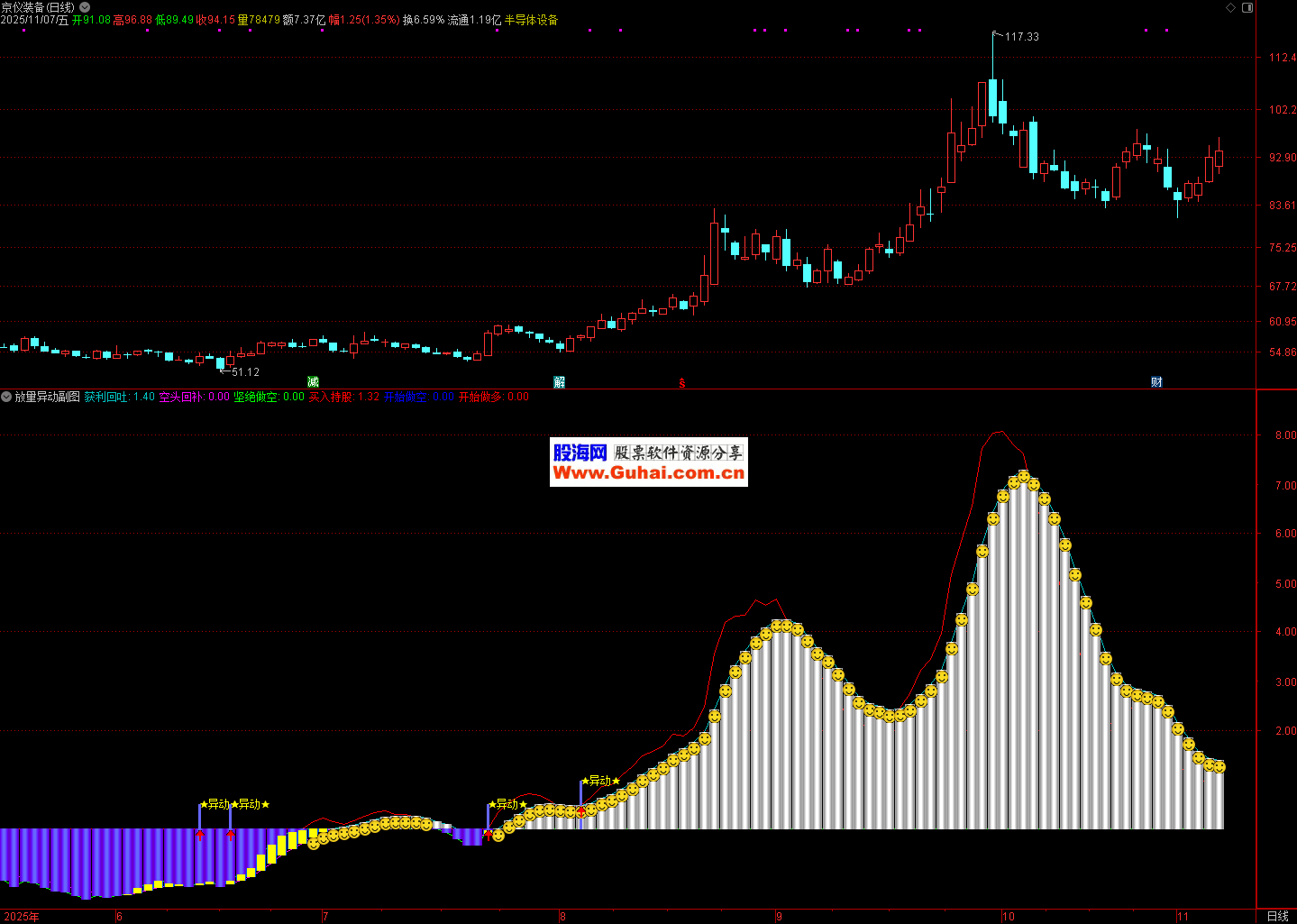Image resolution: width=1297 pixels, height=924 pixels.
Task: Click the 117.33 high price label
Action: [1021, 37]
